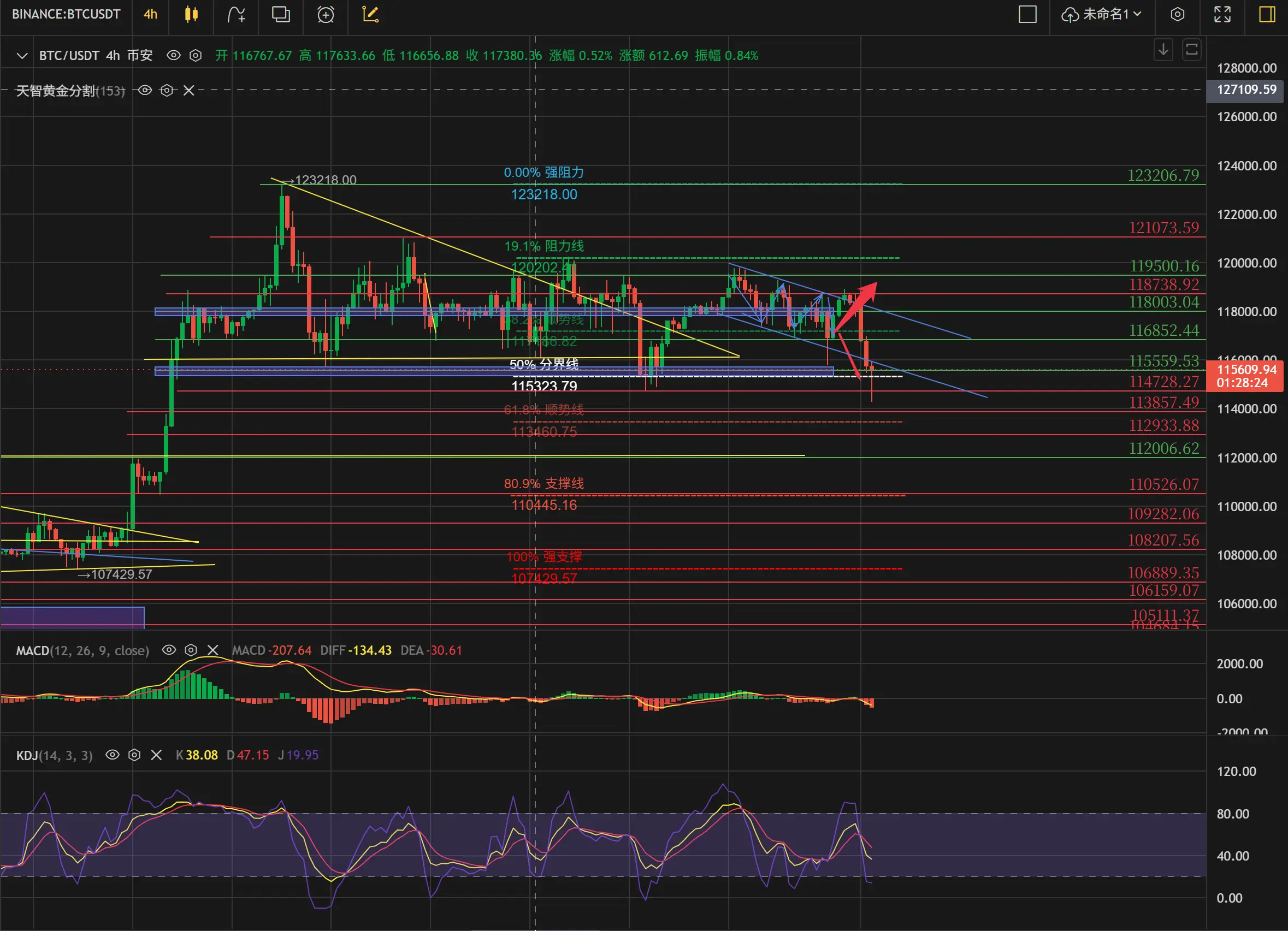Click the crosshair price label 127109.59
Screen dimensions: 1288x931
tap(1245, 90)
